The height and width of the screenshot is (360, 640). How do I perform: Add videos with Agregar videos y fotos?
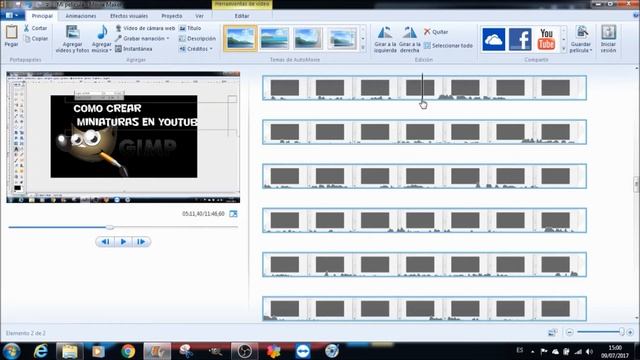tap(72, 38)
